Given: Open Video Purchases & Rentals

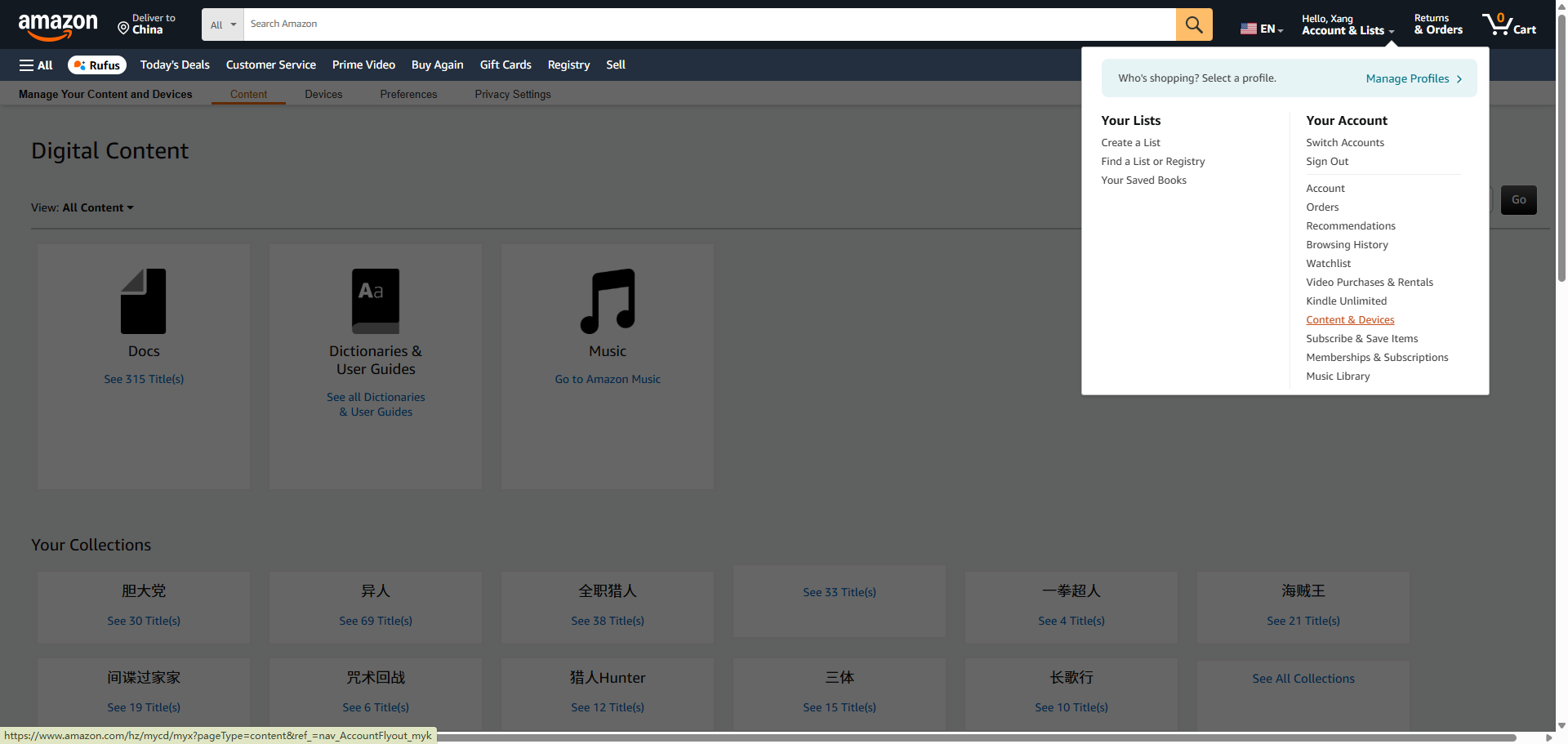Looking at the screenshot, I should (x=1370, y=283).
